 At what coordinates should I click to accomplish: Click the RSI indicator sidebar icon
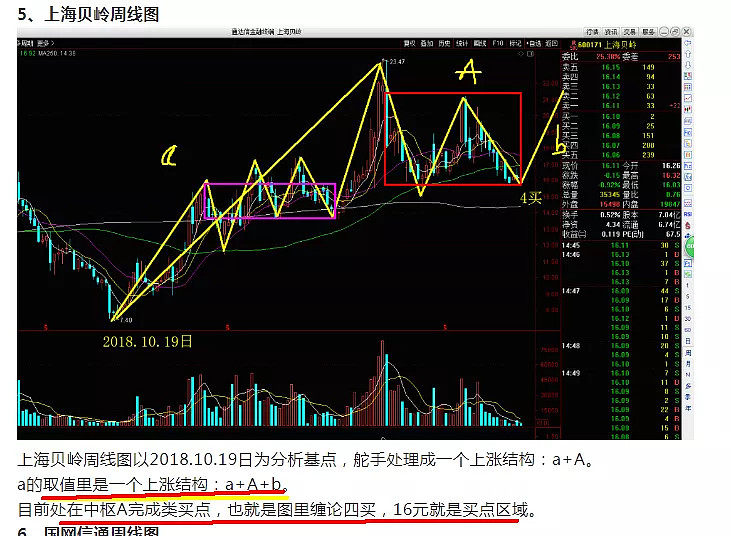(688, 215)
